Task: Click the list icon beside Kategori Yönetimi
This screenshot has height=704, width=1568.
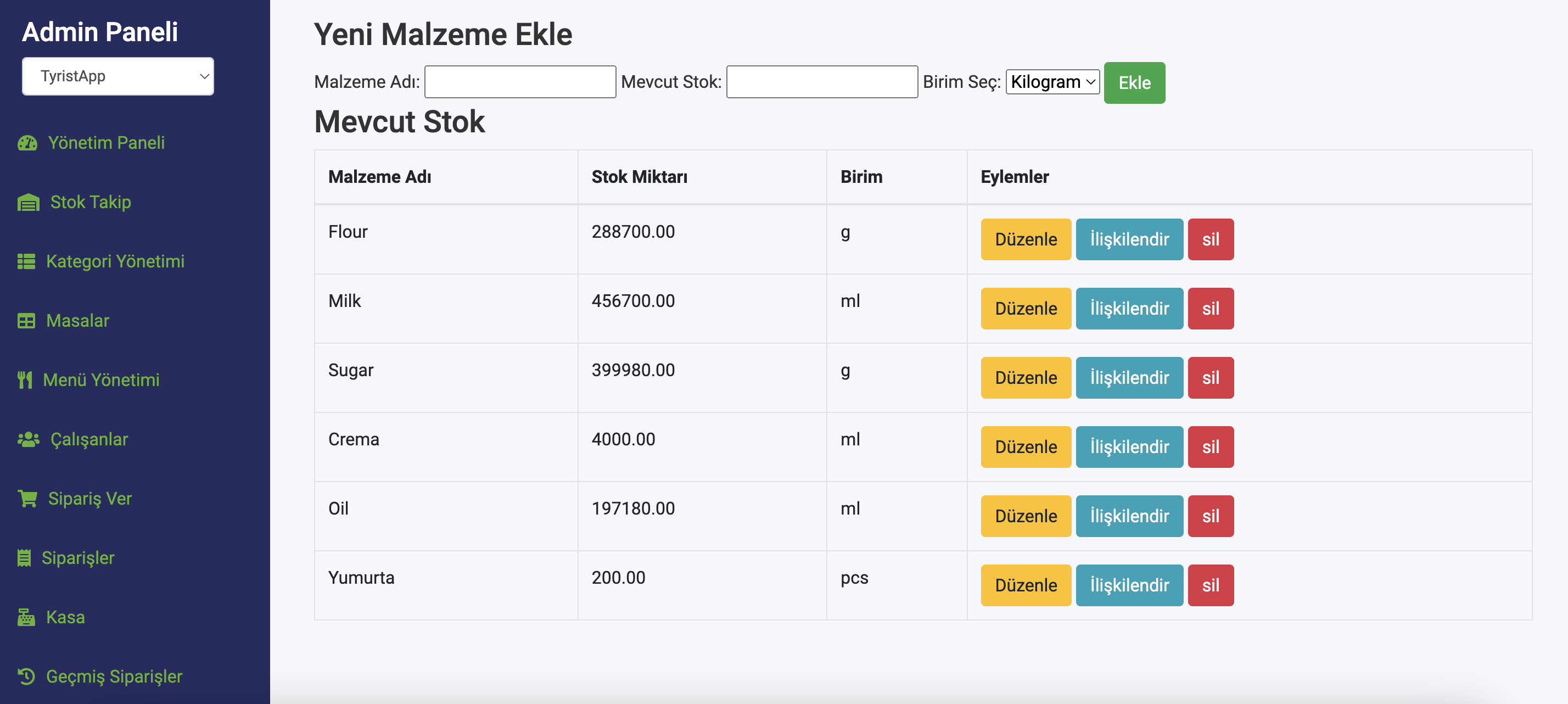Action: [26, 261]
